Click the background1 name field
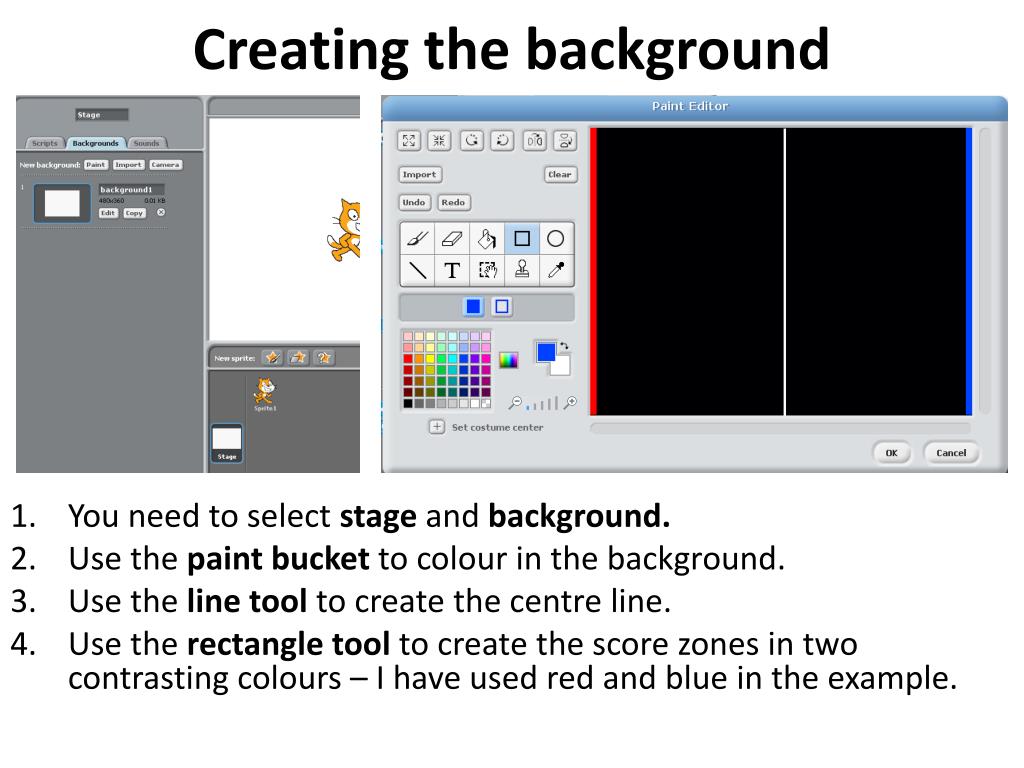1024x768 pixels. click(x=131, y=189)
